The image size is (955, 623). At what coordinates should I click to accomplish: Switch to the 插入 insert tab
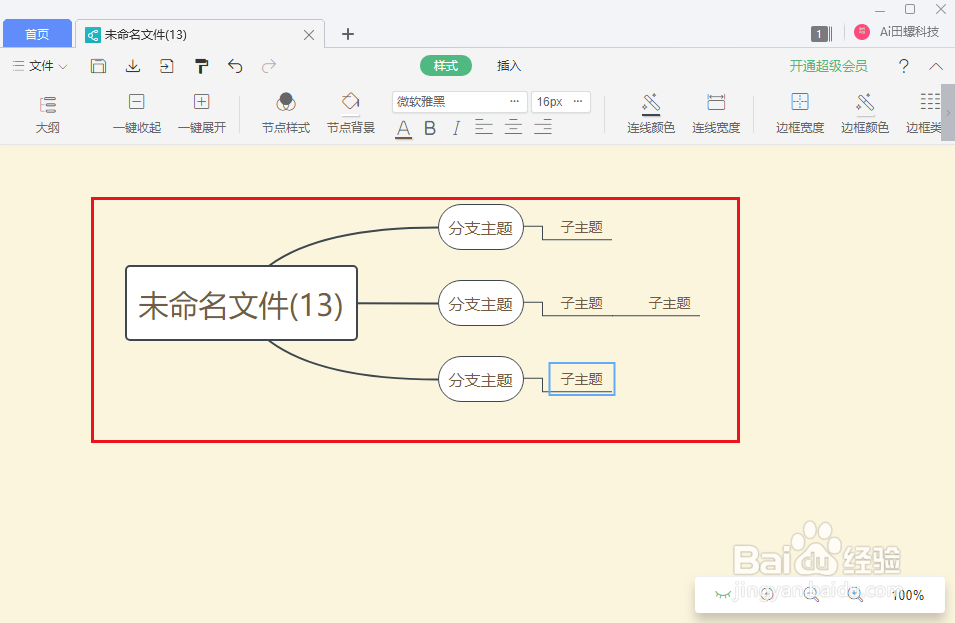point(509,66)
